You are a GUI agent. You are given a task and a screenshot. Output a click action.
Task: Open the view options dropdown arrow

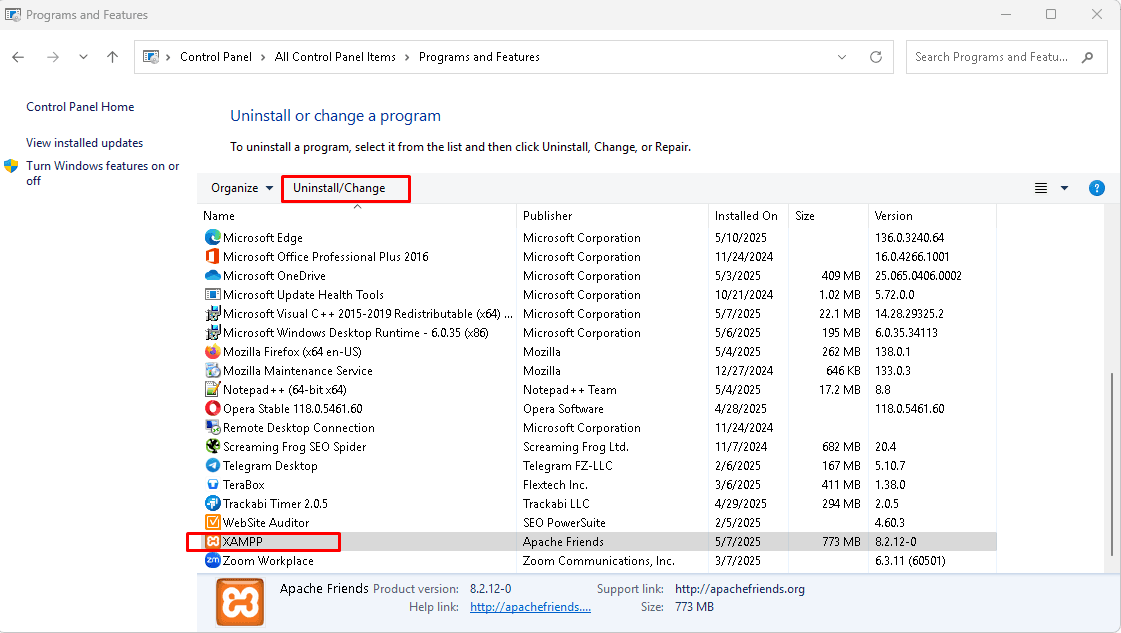point(1064,188)
